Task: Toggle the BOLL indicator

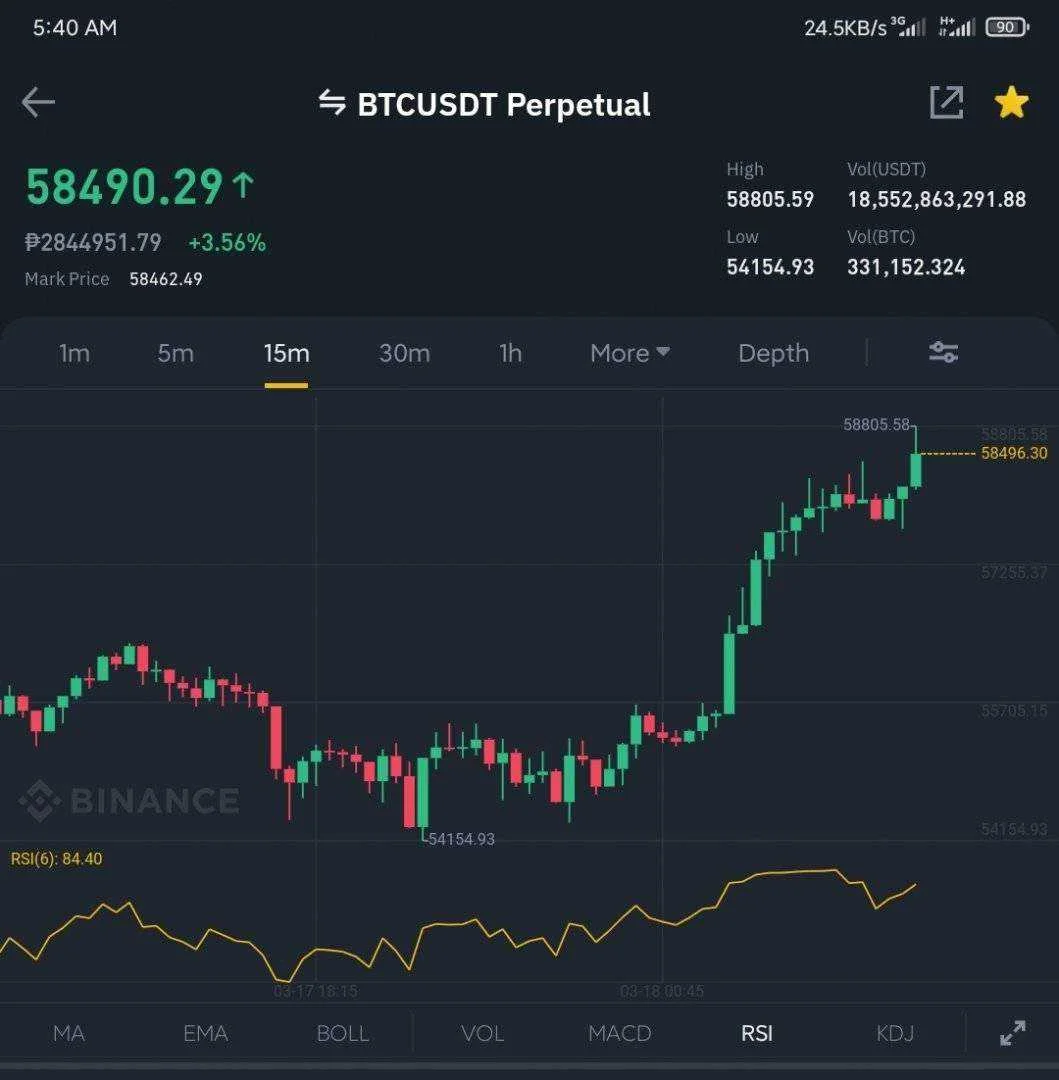Action: pyautogui.click(x=343, y=1033)
